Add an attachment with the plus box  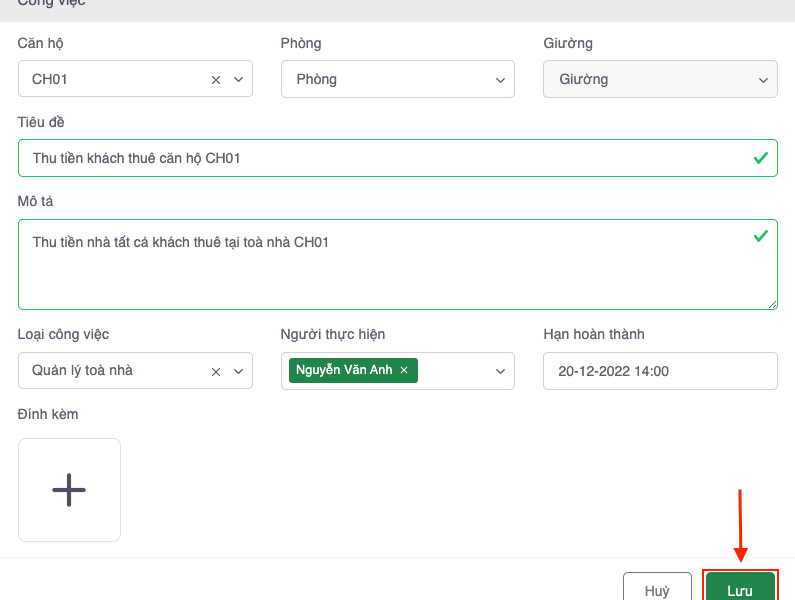click(69, 490)
